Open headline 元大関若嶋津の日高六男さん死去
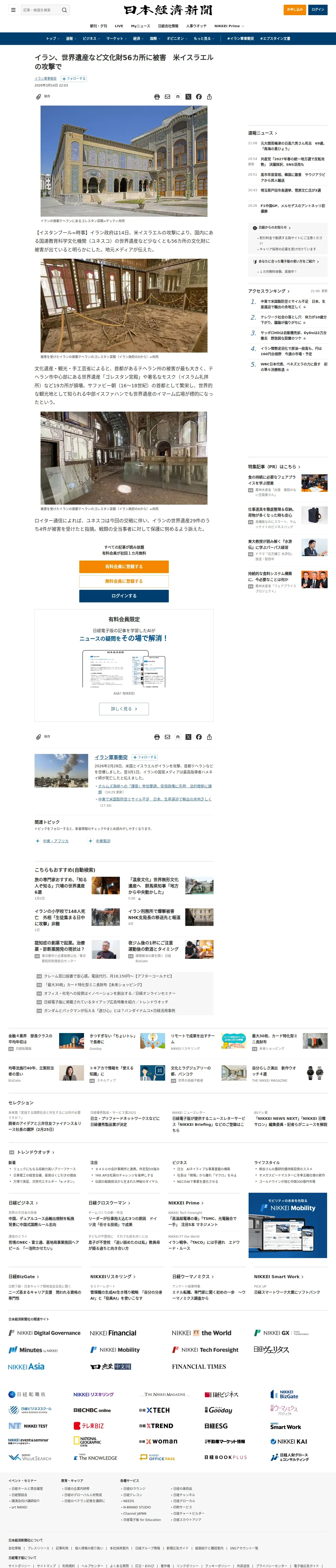The width and height of the screenshot is (336, 1568). (x=294, y=146)
